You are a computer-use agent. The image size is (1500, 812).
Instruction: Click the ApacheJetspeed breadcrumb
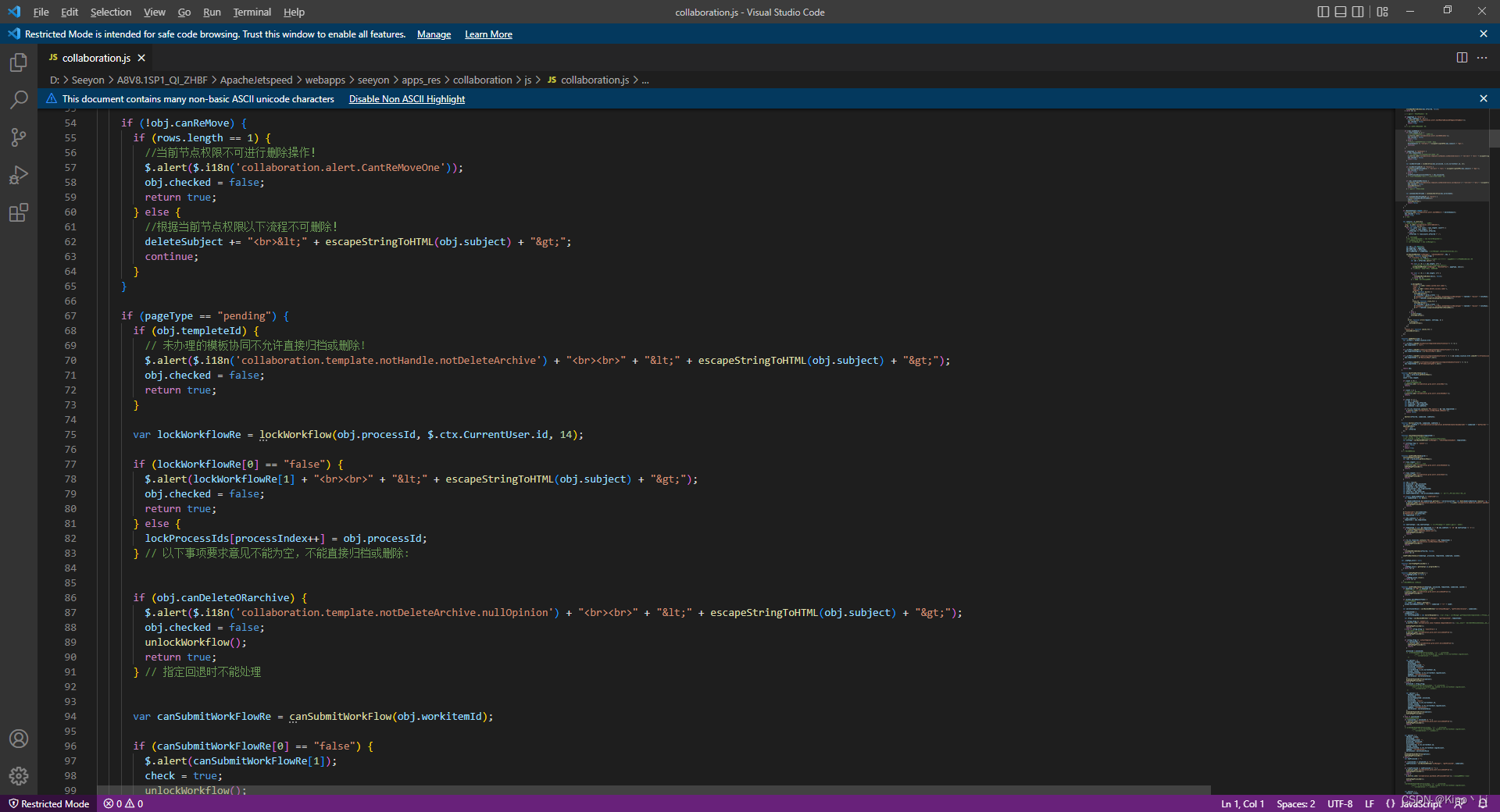coord(256,80)
